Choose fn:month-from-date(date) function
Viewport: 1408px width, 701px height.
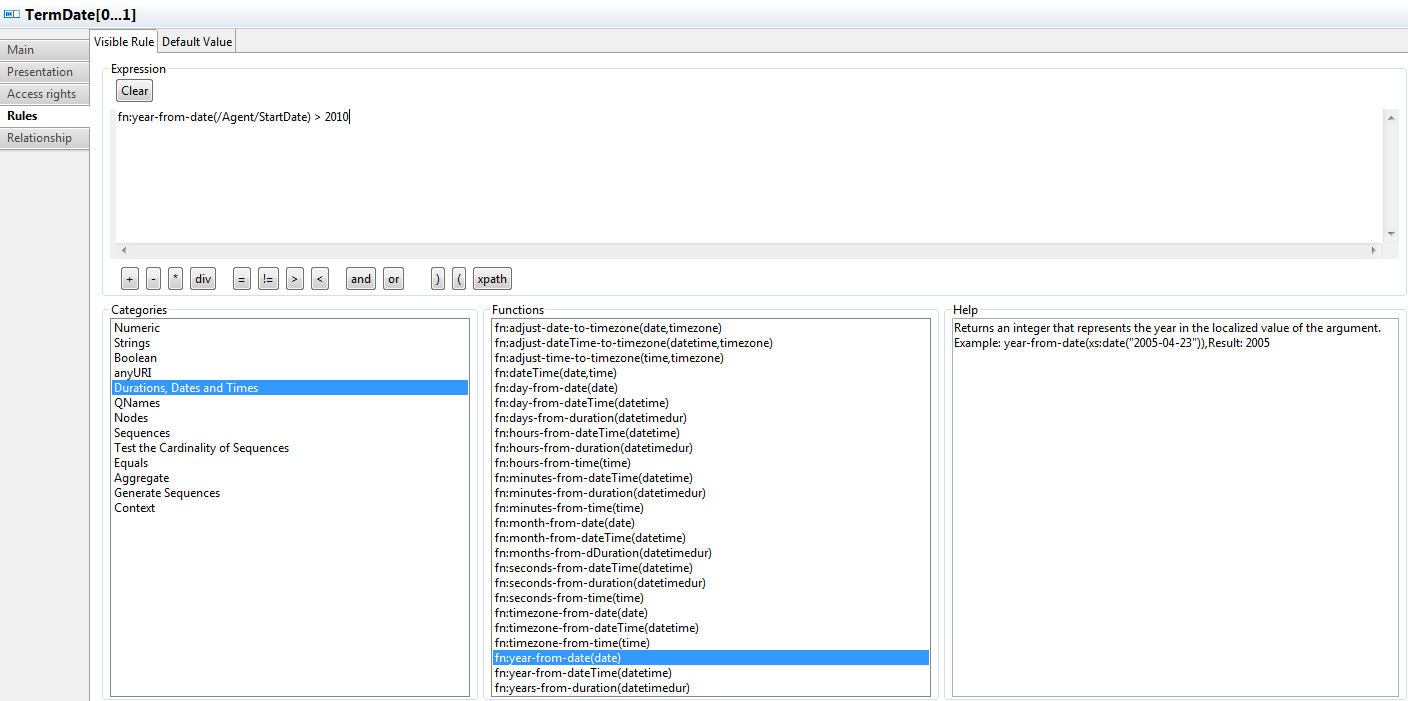click(564, 523)
